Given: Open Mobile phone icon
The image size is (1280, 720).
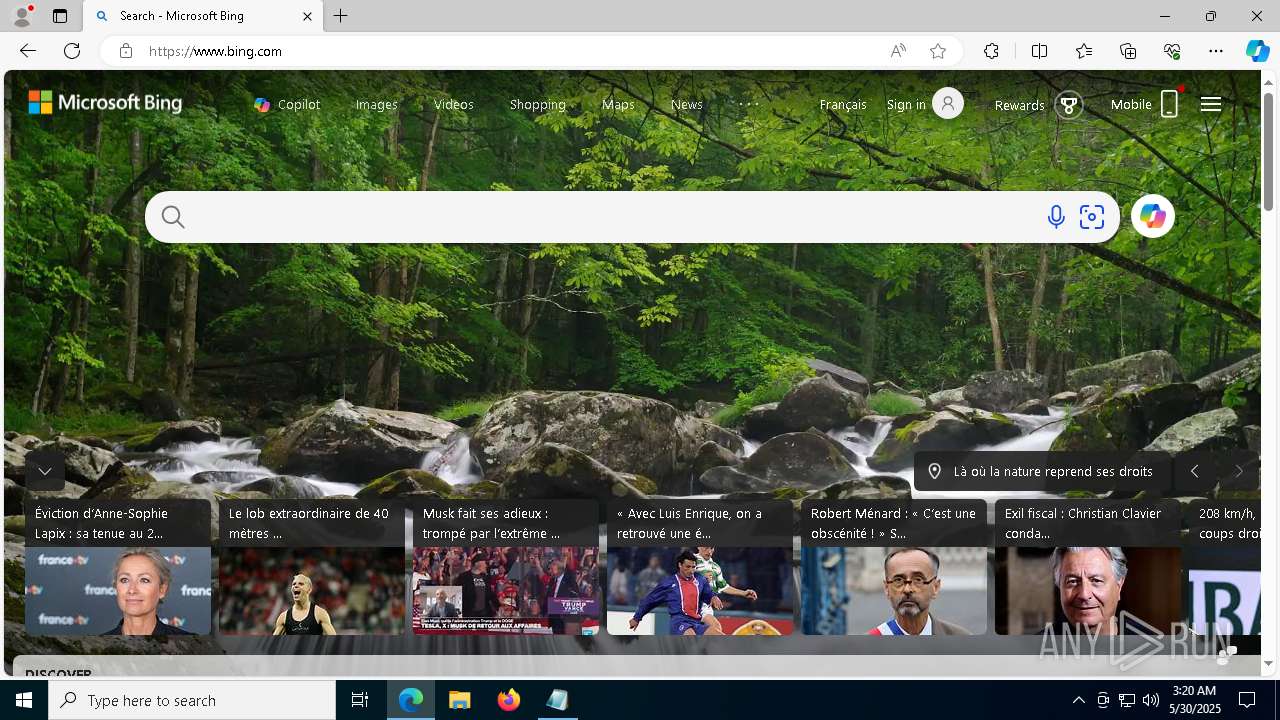Looking at the screenshot, I should click(x=1169, y=104).
